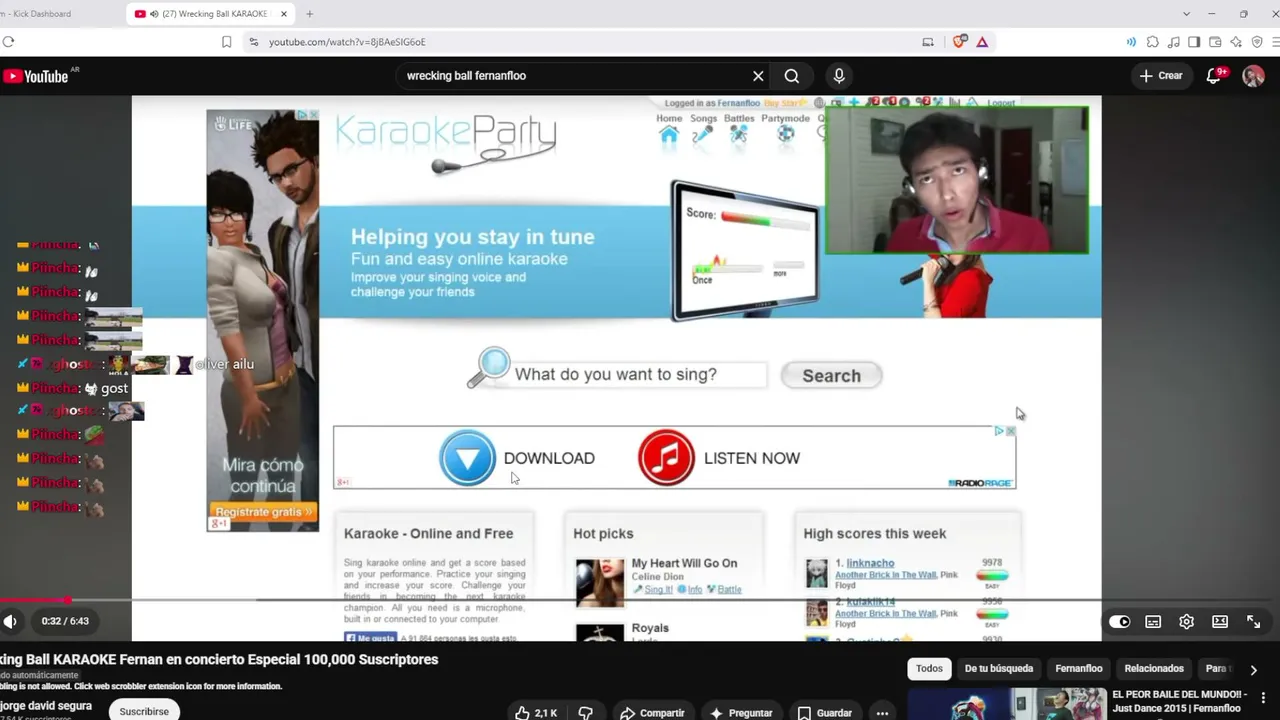Click the Crear button
The image size is (1280, 720).
tap(1160, 76)
